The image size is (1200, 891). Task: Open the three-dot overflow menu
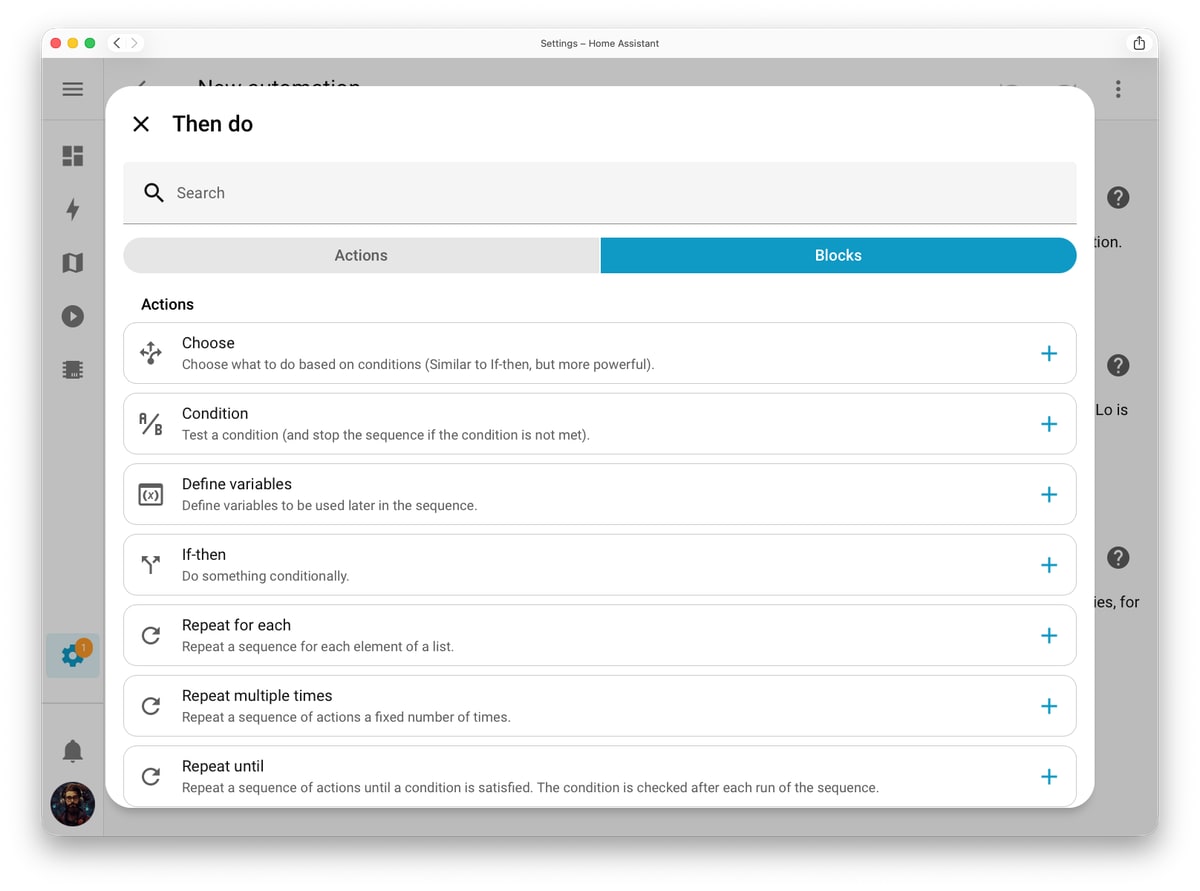(1118, 89)
